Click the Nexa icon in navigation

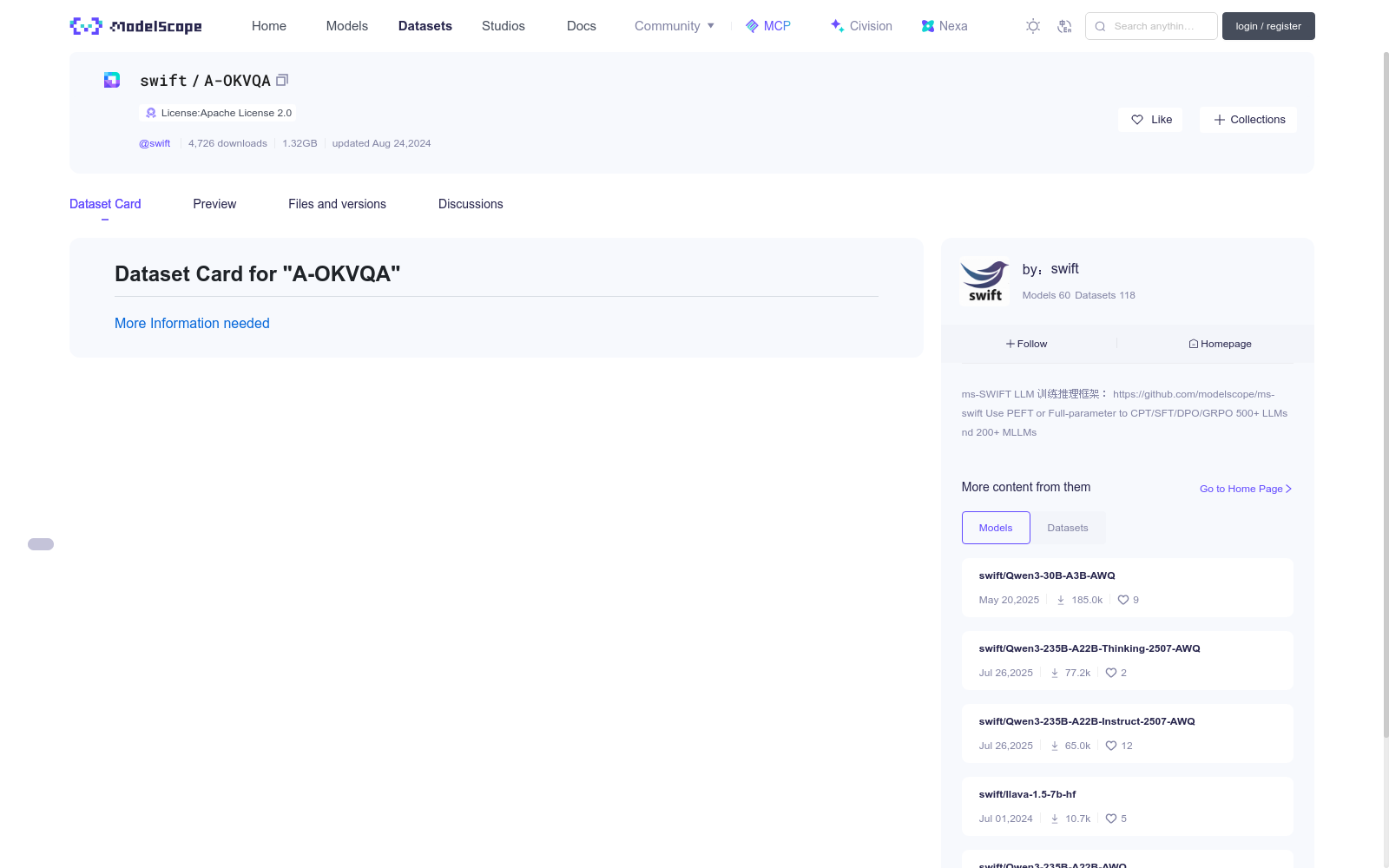pyautogui.click(x=928, y=26)
